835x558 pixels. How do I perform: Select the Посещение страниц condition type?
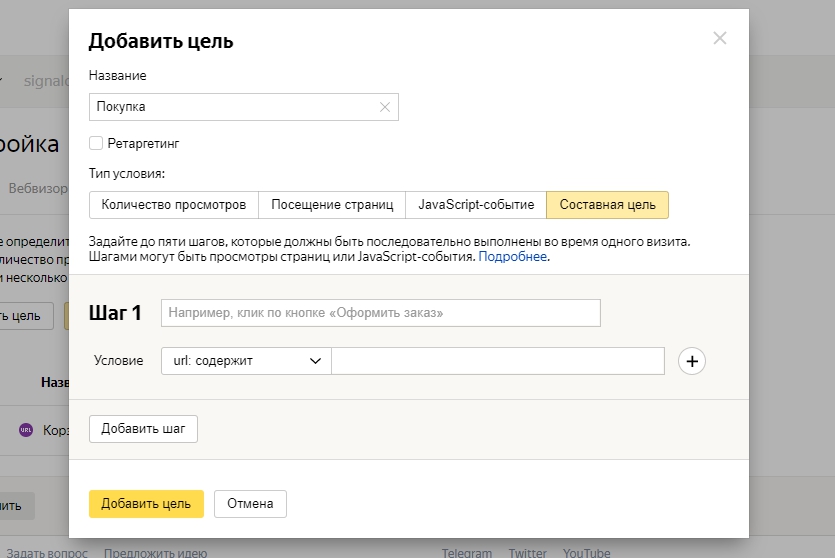(332, 205)
